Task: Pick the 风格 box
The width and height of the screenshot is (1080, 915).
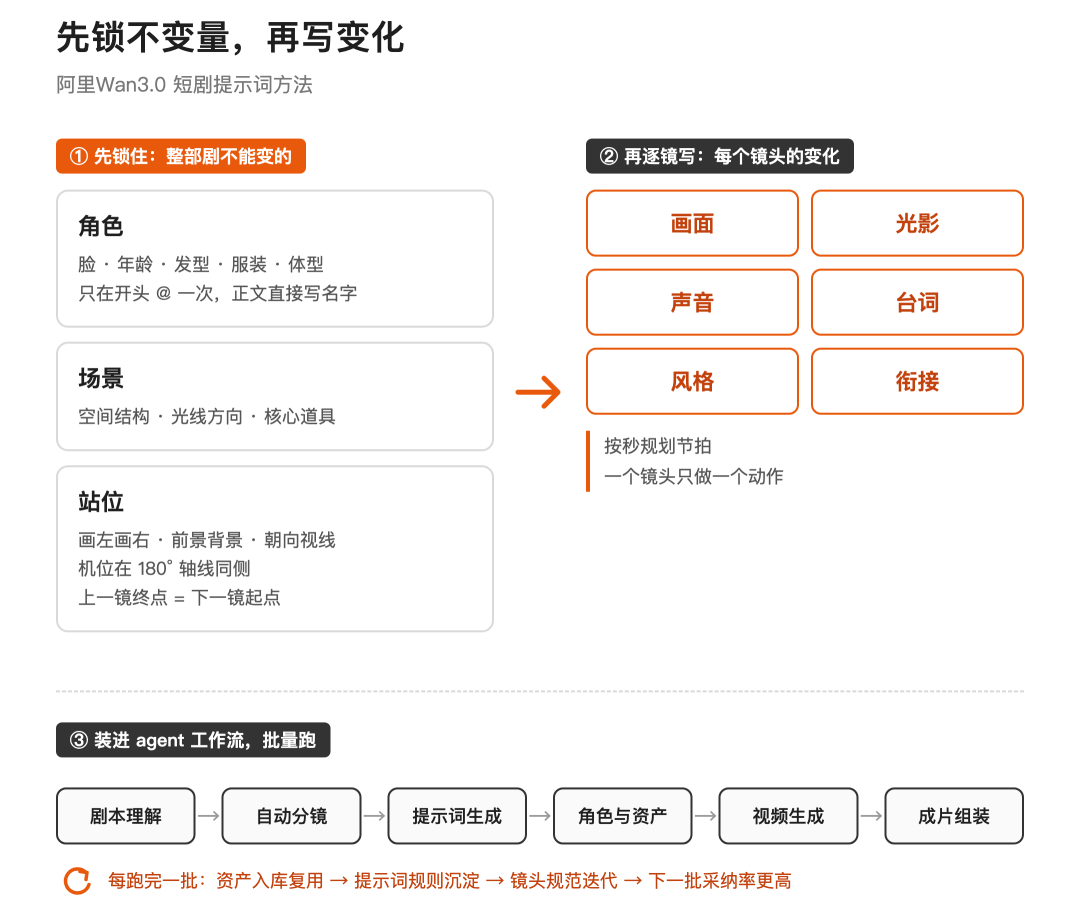Action: click(692, 381)
